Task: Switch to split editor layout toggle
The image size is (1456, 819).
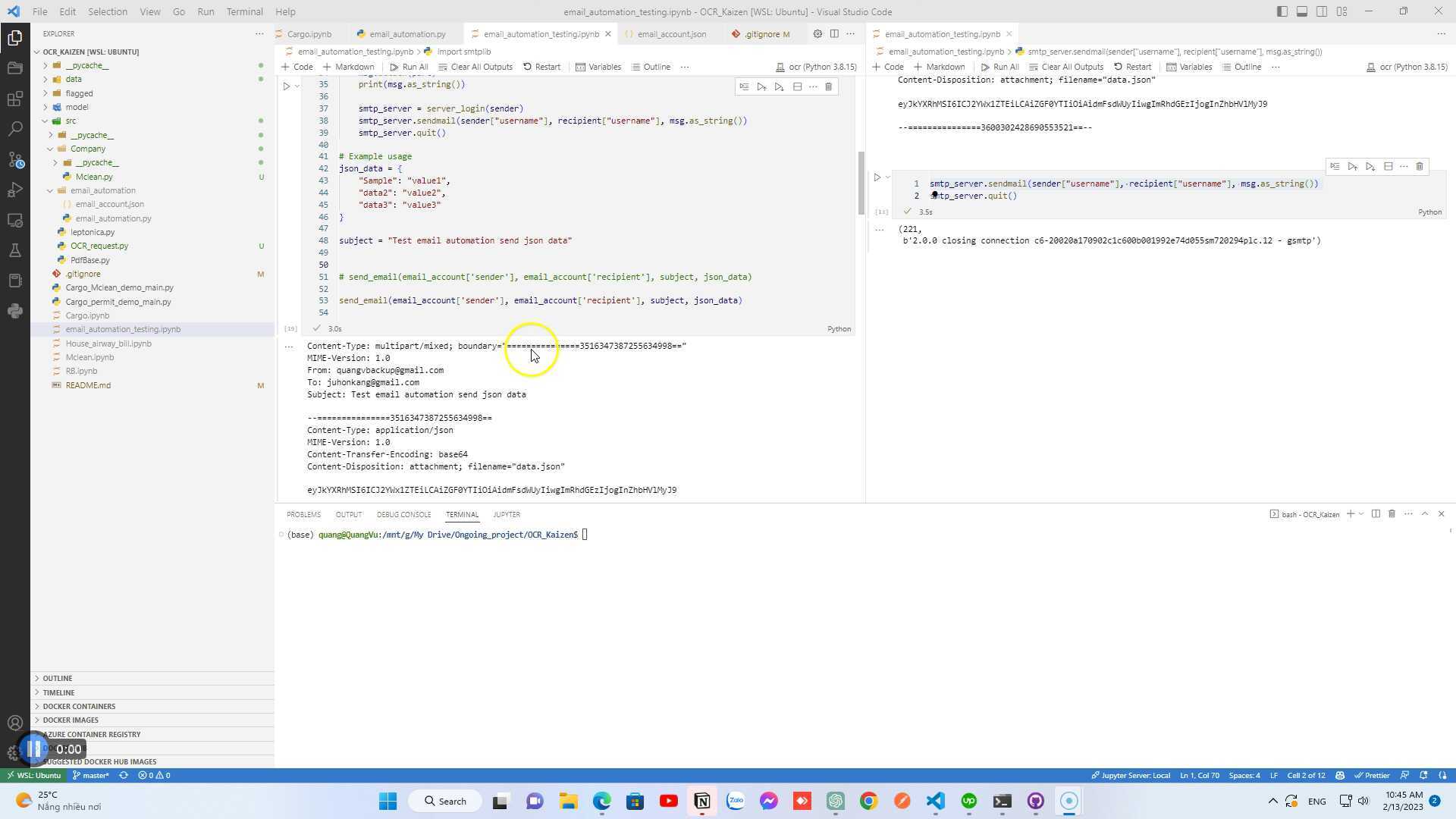Action: [834, 34]
